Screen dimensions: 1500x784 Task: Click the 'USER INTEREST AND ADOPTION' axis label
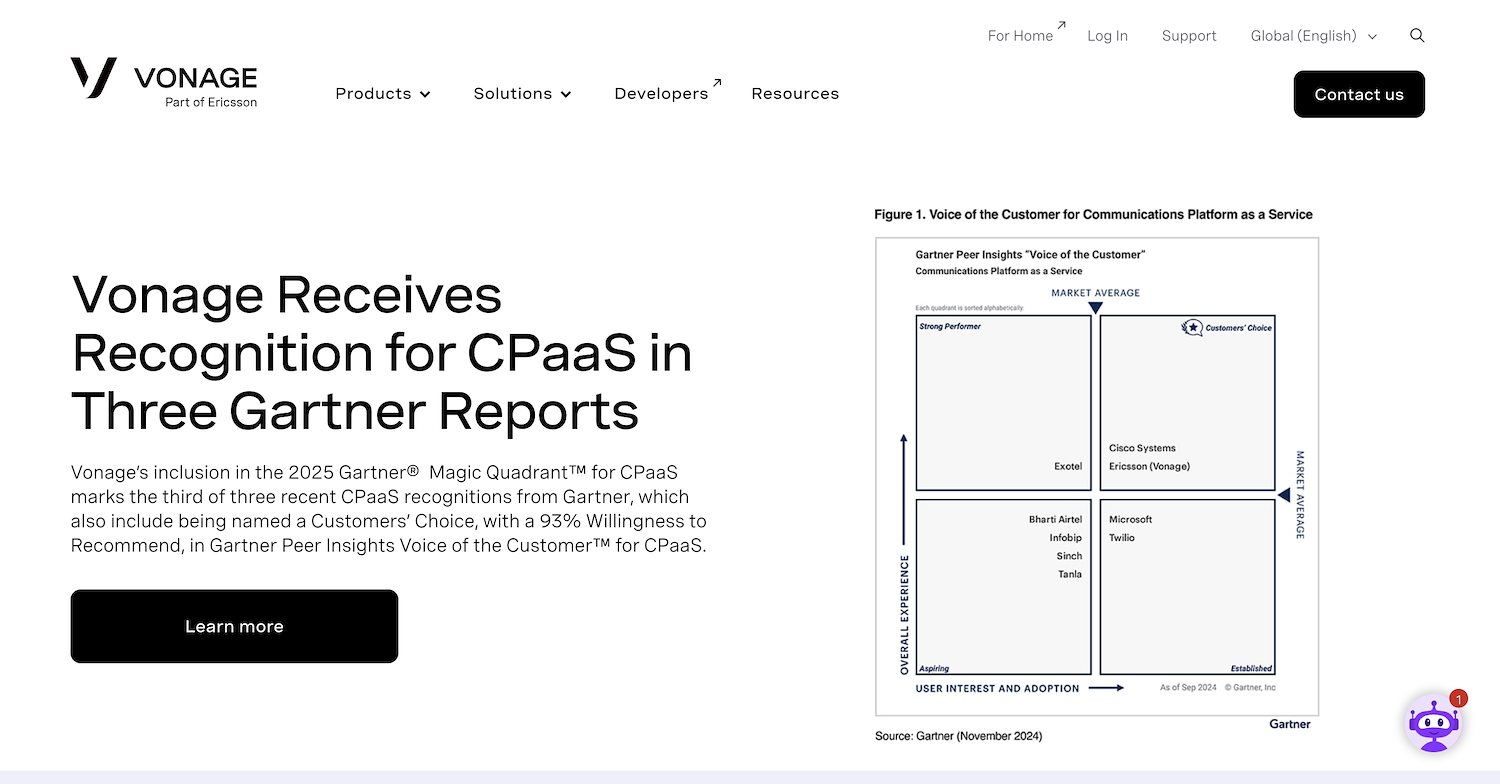[997, 688]
